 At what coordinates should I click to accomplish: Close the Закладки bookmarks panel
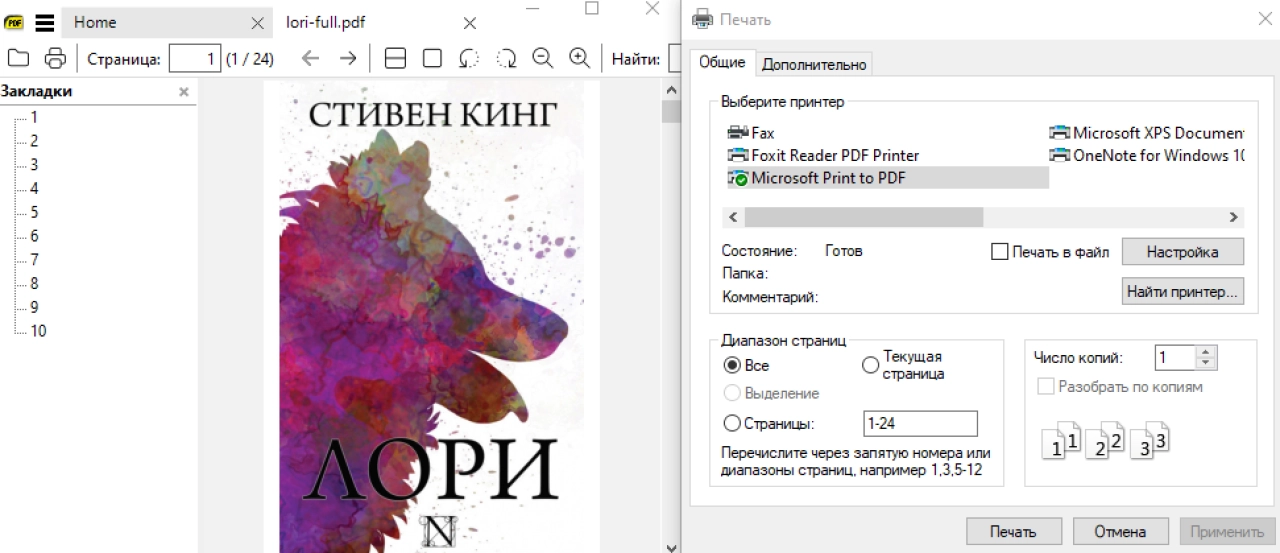point(184,92)
